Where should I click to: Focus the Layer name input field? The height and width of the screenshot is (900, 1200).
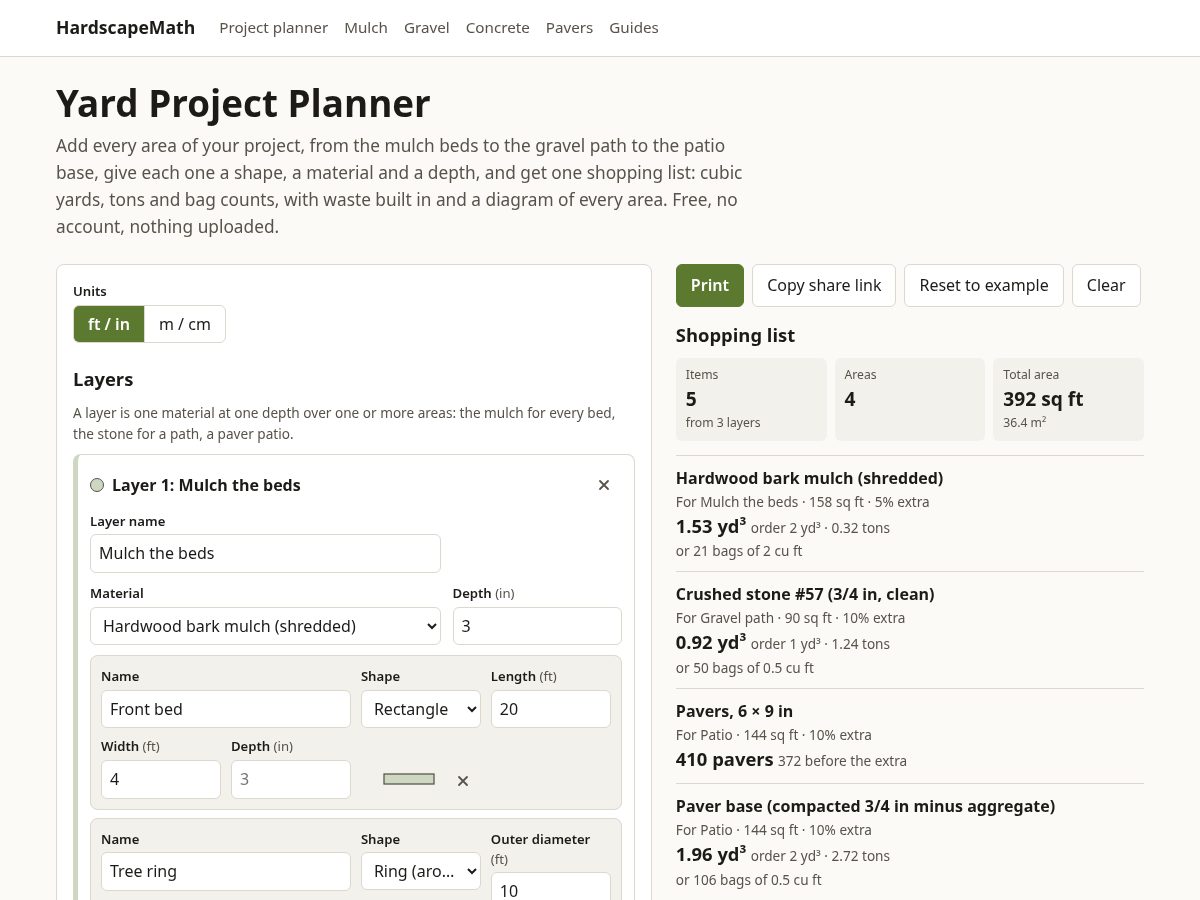click(x=265, y=553)
